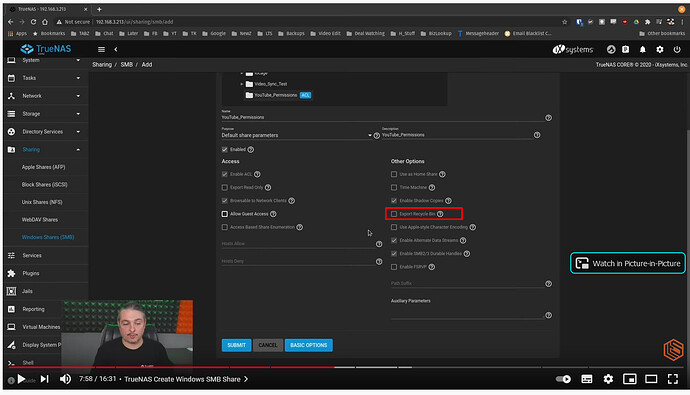Check Export Read Only option
Screen dimensions: 690x395
tap(225, 187)
